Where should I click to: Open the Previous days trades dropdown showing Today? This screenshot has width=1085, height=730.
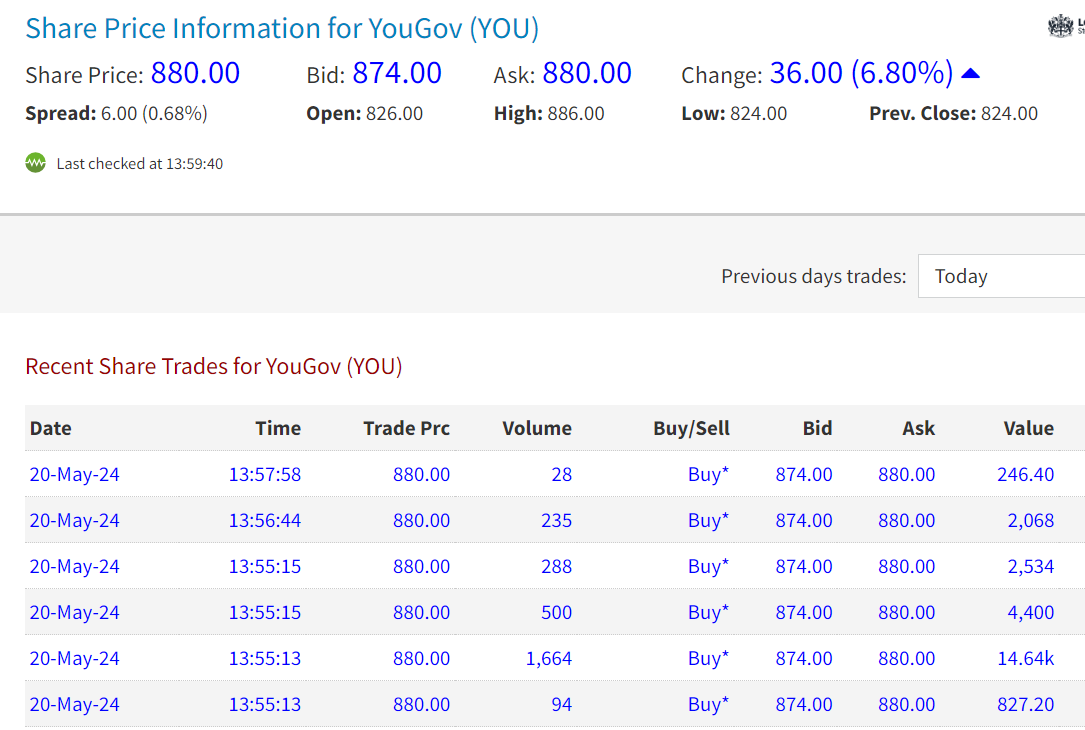[x=1001, y=276]
